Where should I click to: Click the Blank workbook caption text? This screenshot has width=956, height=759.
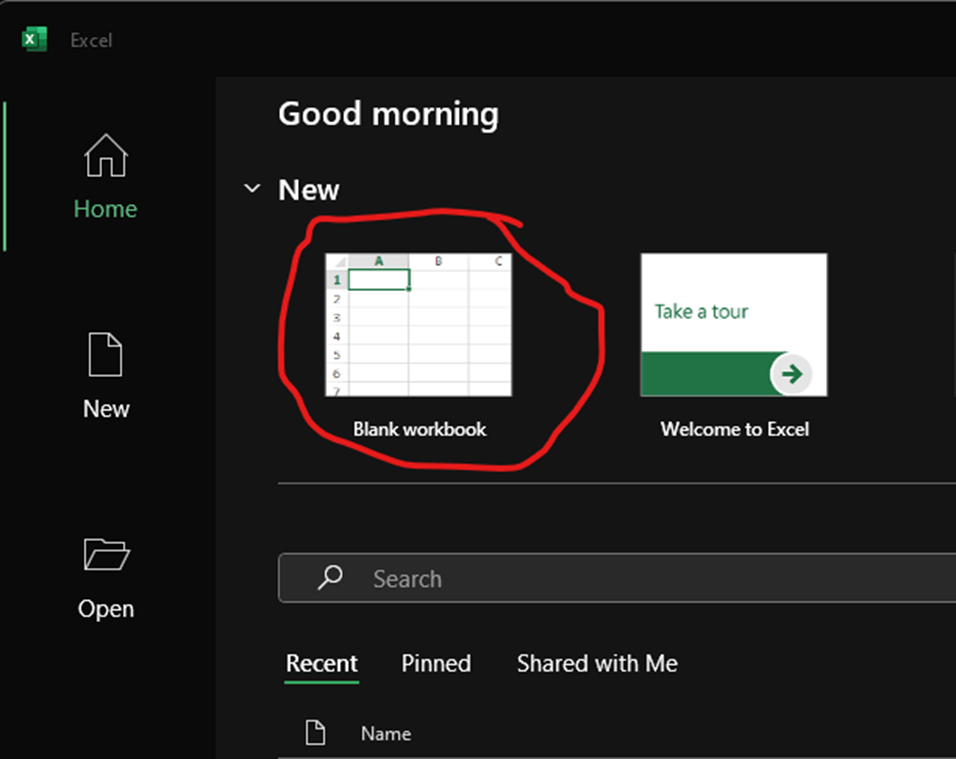pyautogui.click(x=419, y=429)
